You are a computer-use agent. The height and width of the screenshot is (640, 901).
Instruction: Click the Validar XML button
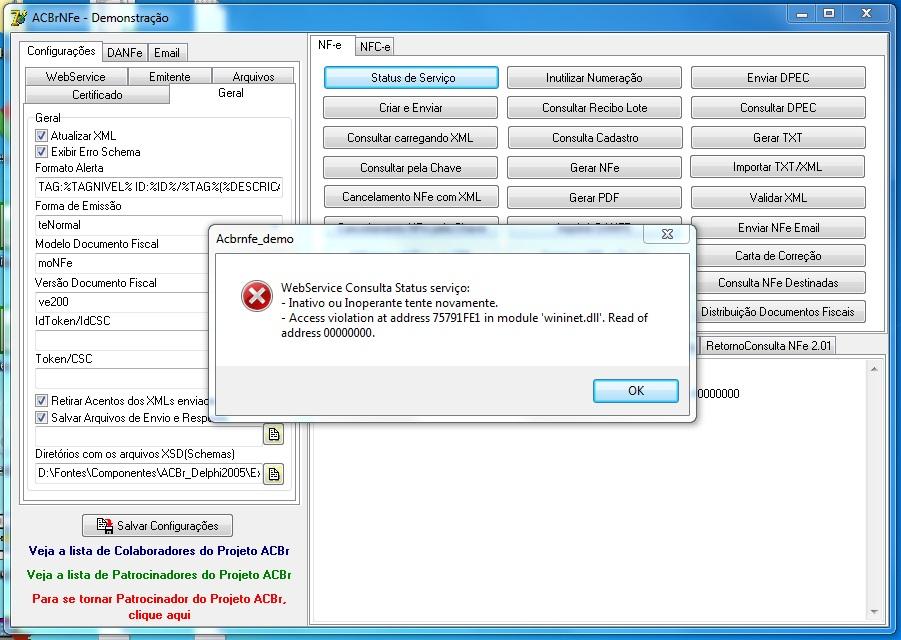(x=778, y=198)
